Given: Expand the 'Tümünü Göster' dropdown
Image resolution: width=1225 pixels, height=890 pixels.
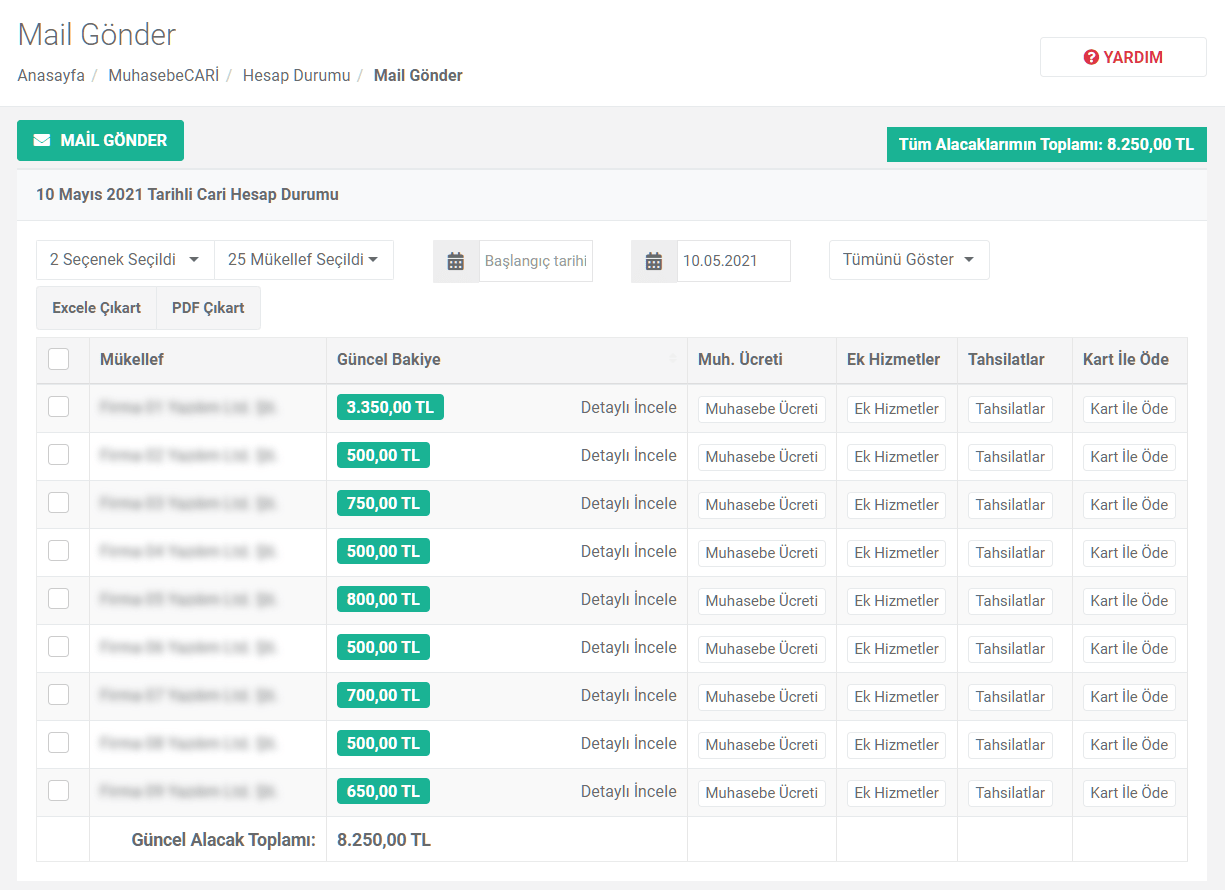Looking at the screenshot, I should [x=909, y=260].
